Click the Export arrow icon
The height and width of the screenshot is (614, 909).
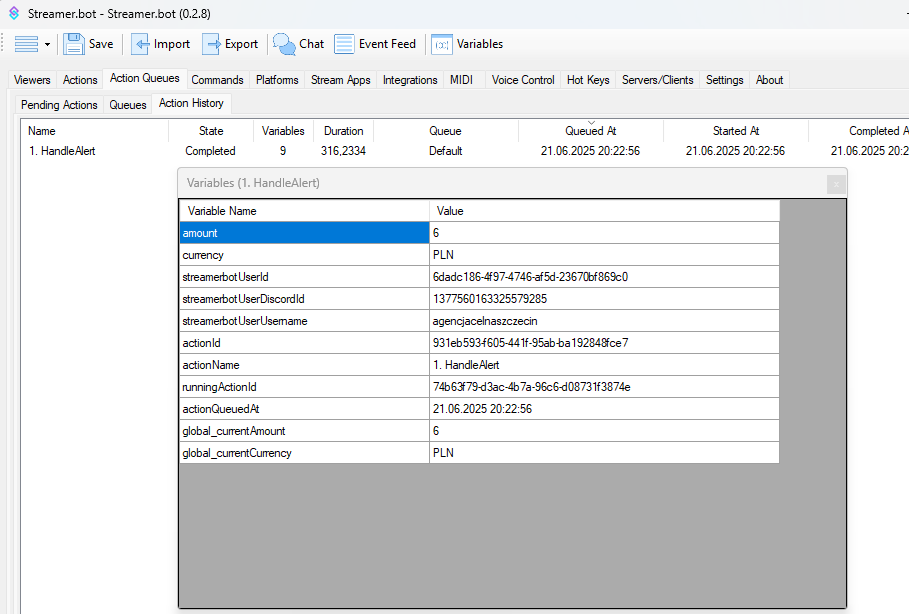click(x=211, y=44)
